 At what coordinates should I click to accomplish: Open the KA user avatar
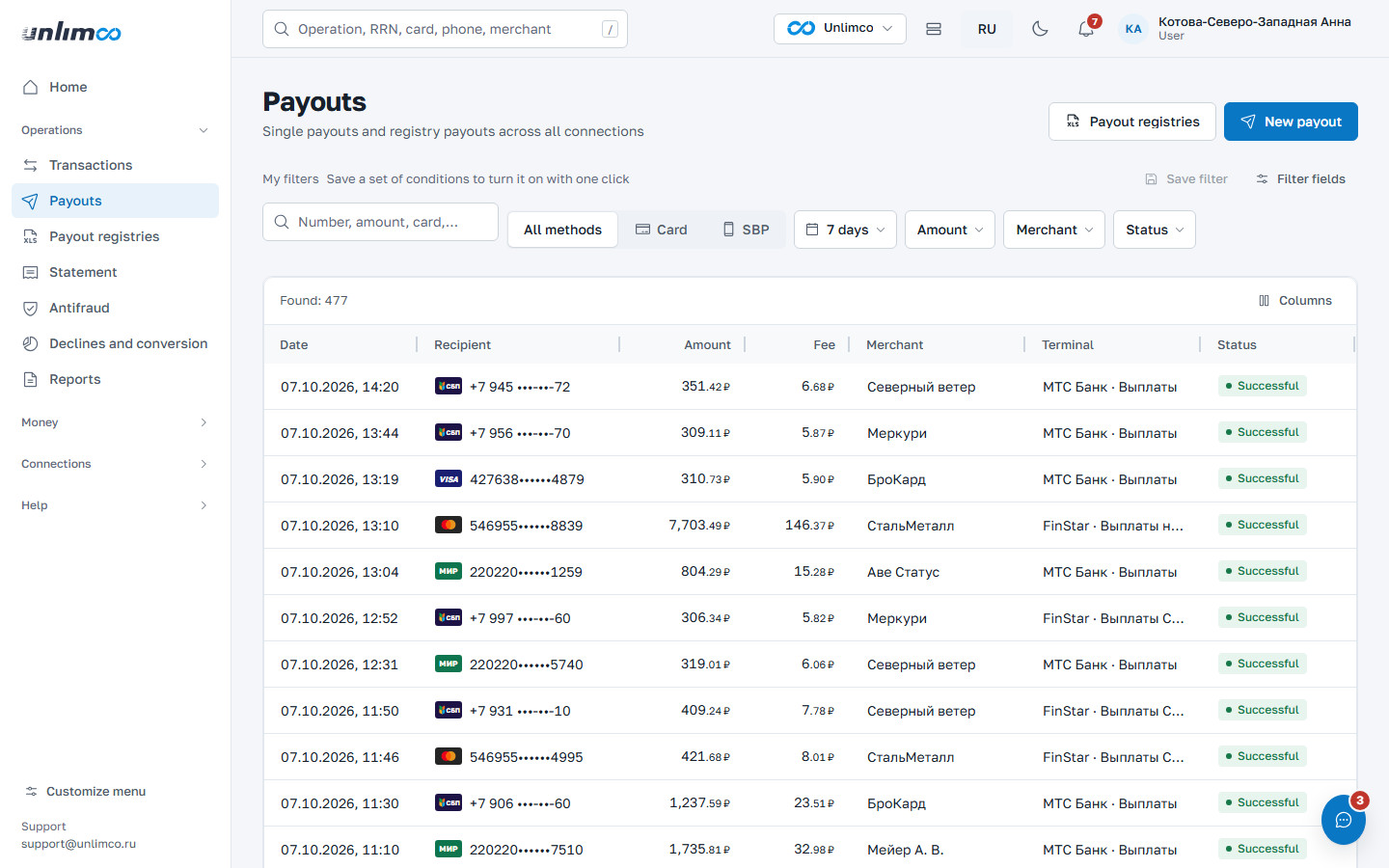[1133, 29]
